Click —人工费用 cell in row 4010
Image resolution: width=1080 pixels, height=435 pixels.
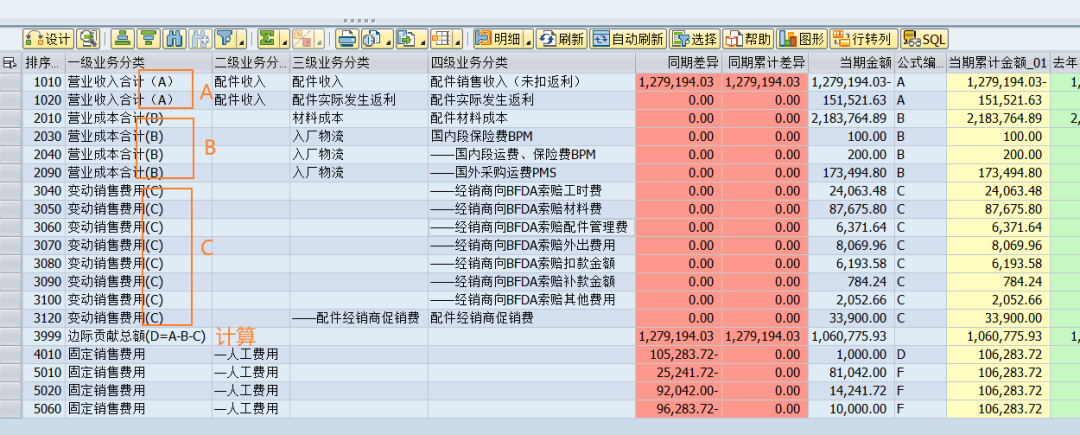coord(251,354)
